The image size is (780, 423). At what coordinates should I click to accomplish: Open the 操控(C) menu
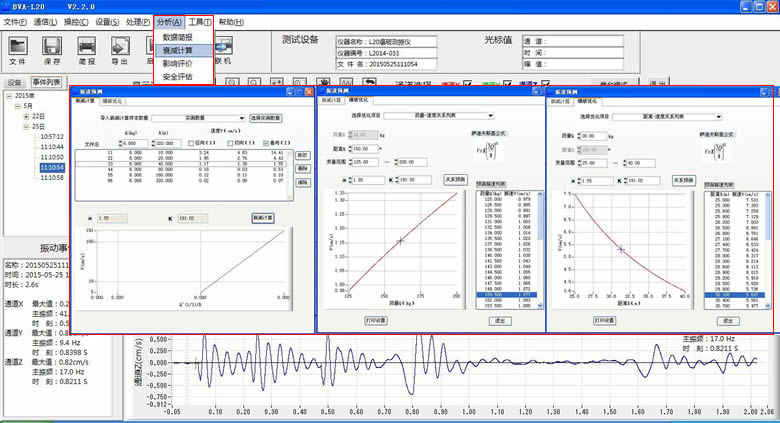(76, 22)
